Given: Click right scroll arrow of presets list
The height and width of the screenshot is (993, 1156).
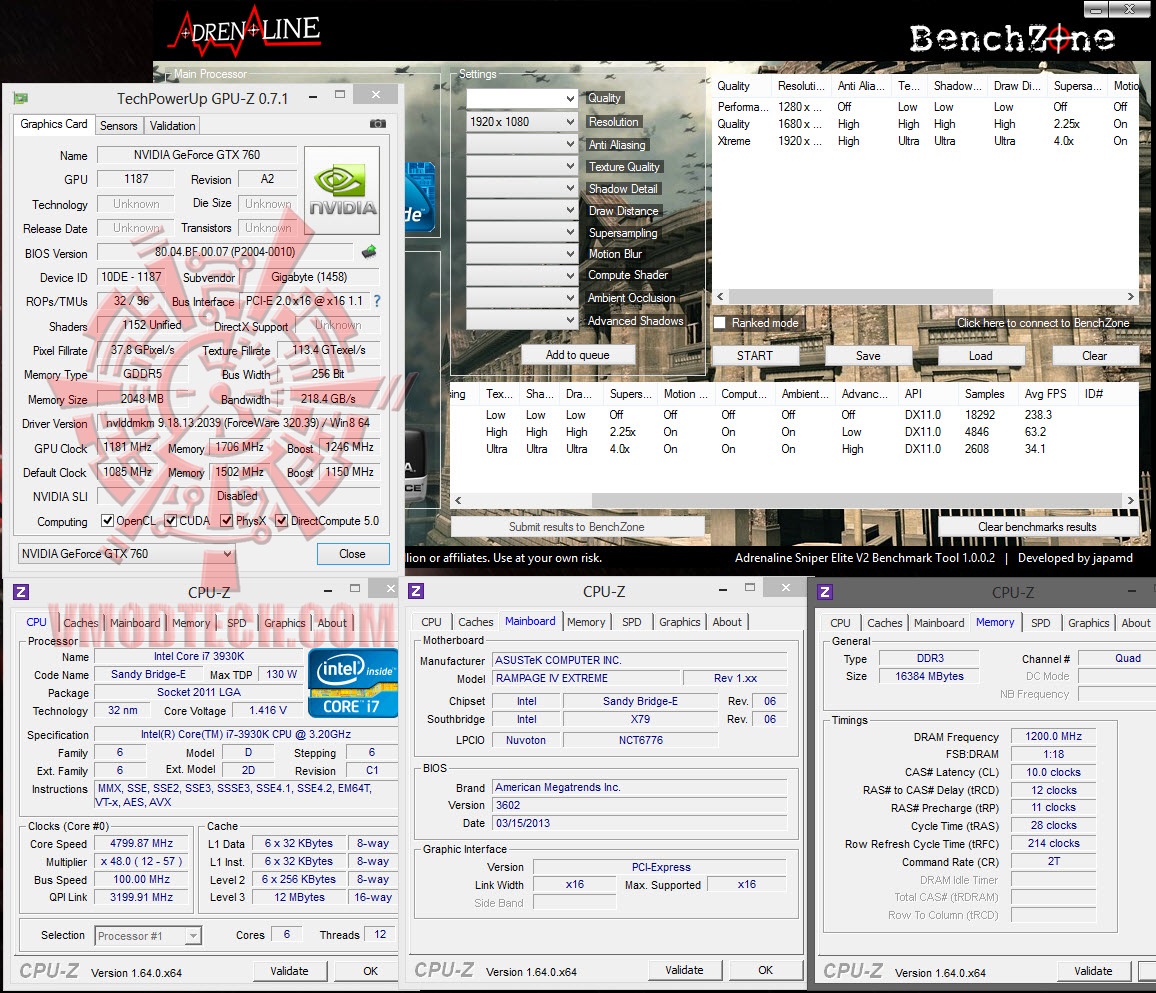Looking at the screenshot, I should pyautogui.click(x=1131, y=296).
